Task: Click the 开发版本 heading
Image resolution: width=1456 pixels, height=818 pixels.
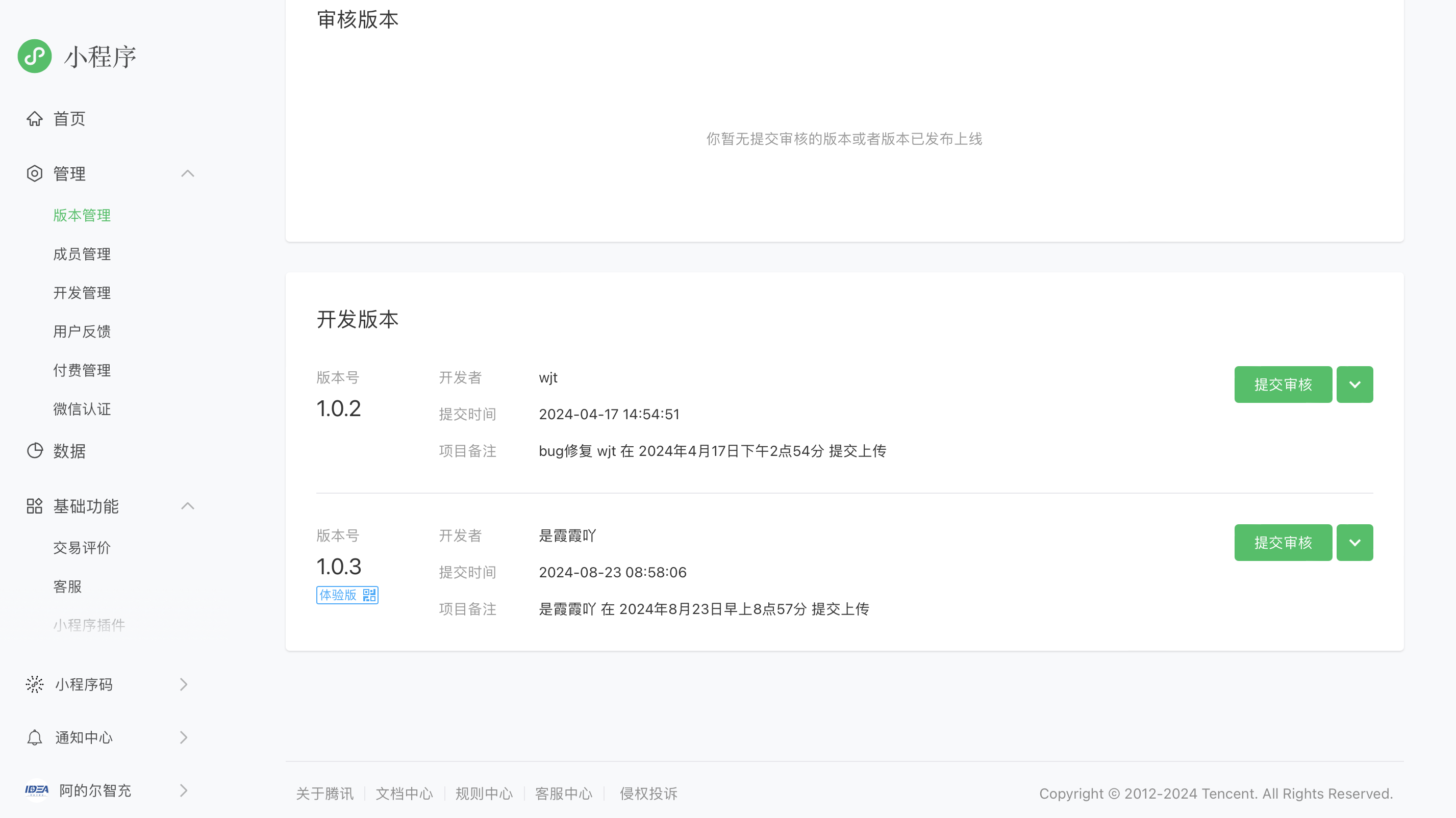Action: pyautogui.click(x=357, y=319)
